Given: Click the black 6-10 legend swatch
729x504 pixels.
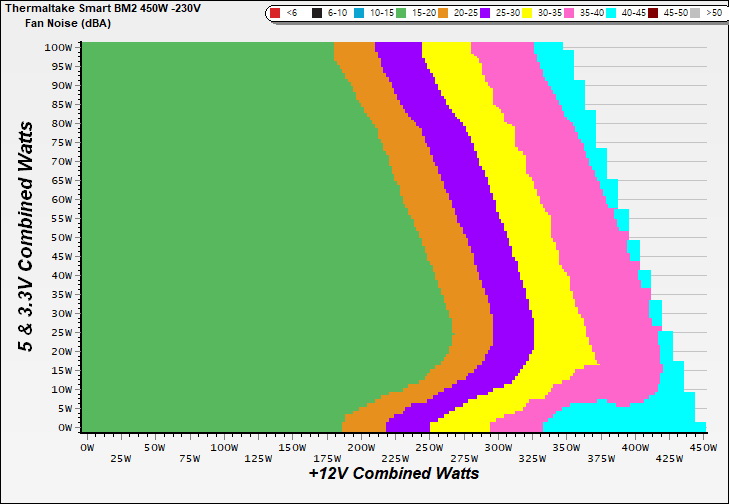Looking at the screenshot, I should pos(315,13).
